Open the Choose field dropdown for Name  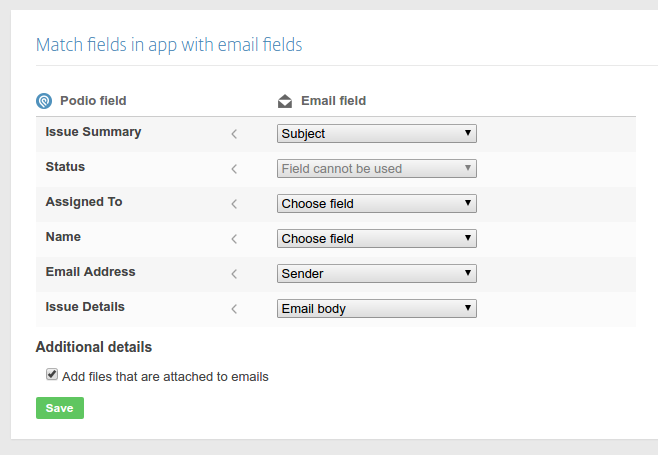pos(377,238)
